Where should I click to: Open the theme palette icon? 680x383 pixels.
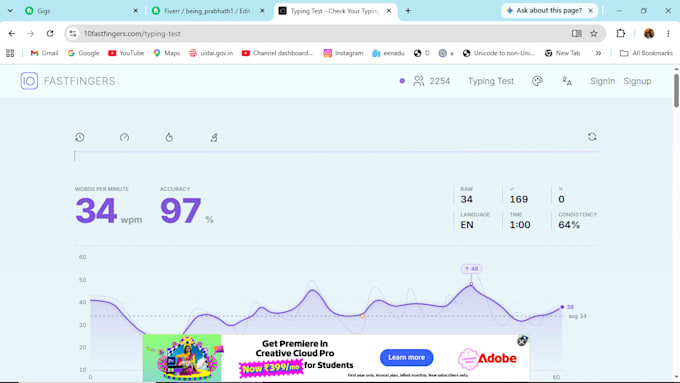click(537, 81)
